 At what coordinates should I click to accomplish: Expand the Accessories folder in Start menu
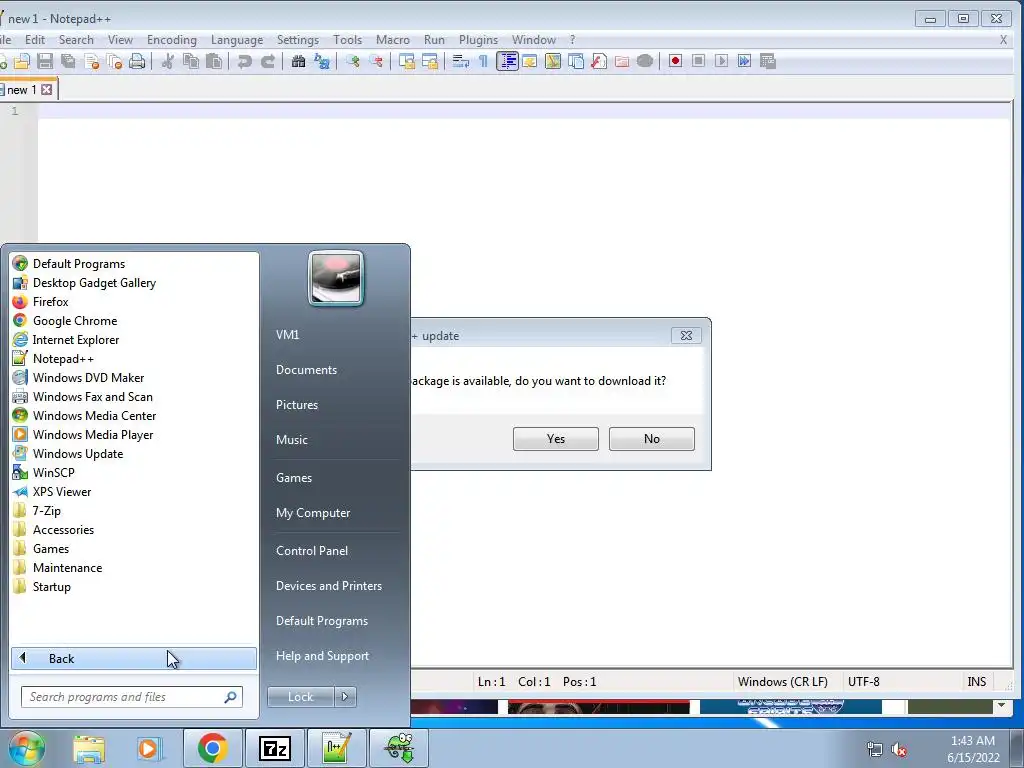(63, 530)
